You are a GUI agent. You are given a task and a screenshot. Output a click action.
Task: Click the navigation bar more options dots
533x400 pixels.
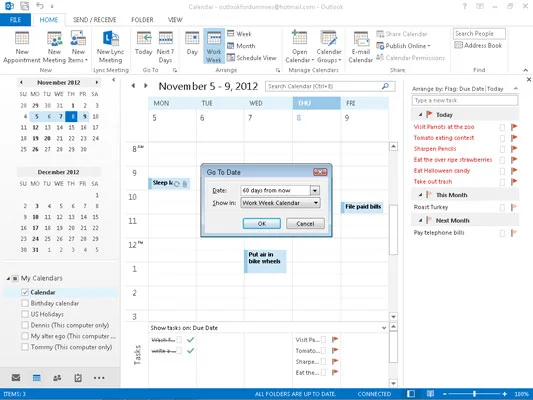(x=99, y=378)
